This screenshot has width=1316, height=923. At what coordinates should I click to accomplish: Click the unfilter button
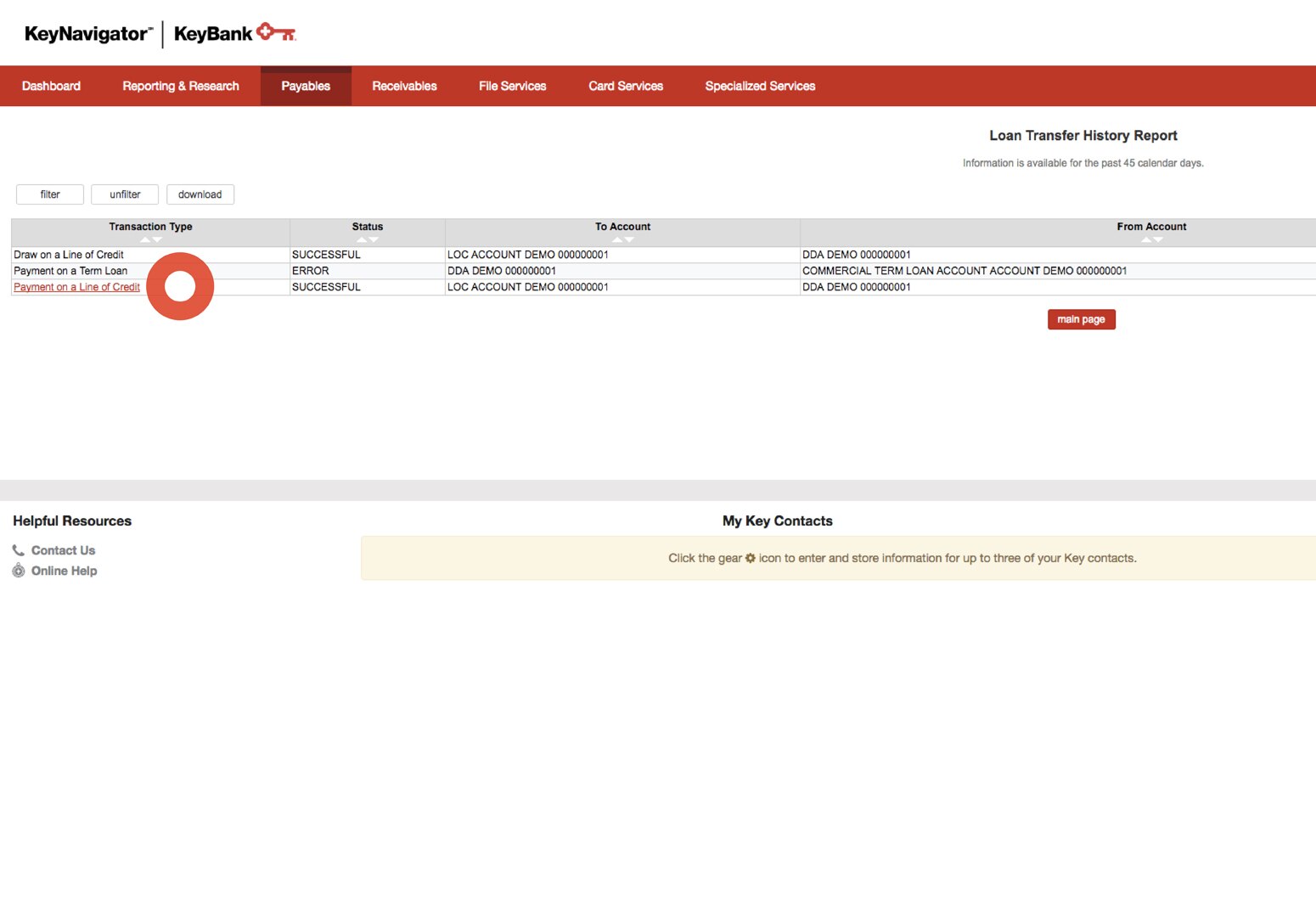point(125,194)
